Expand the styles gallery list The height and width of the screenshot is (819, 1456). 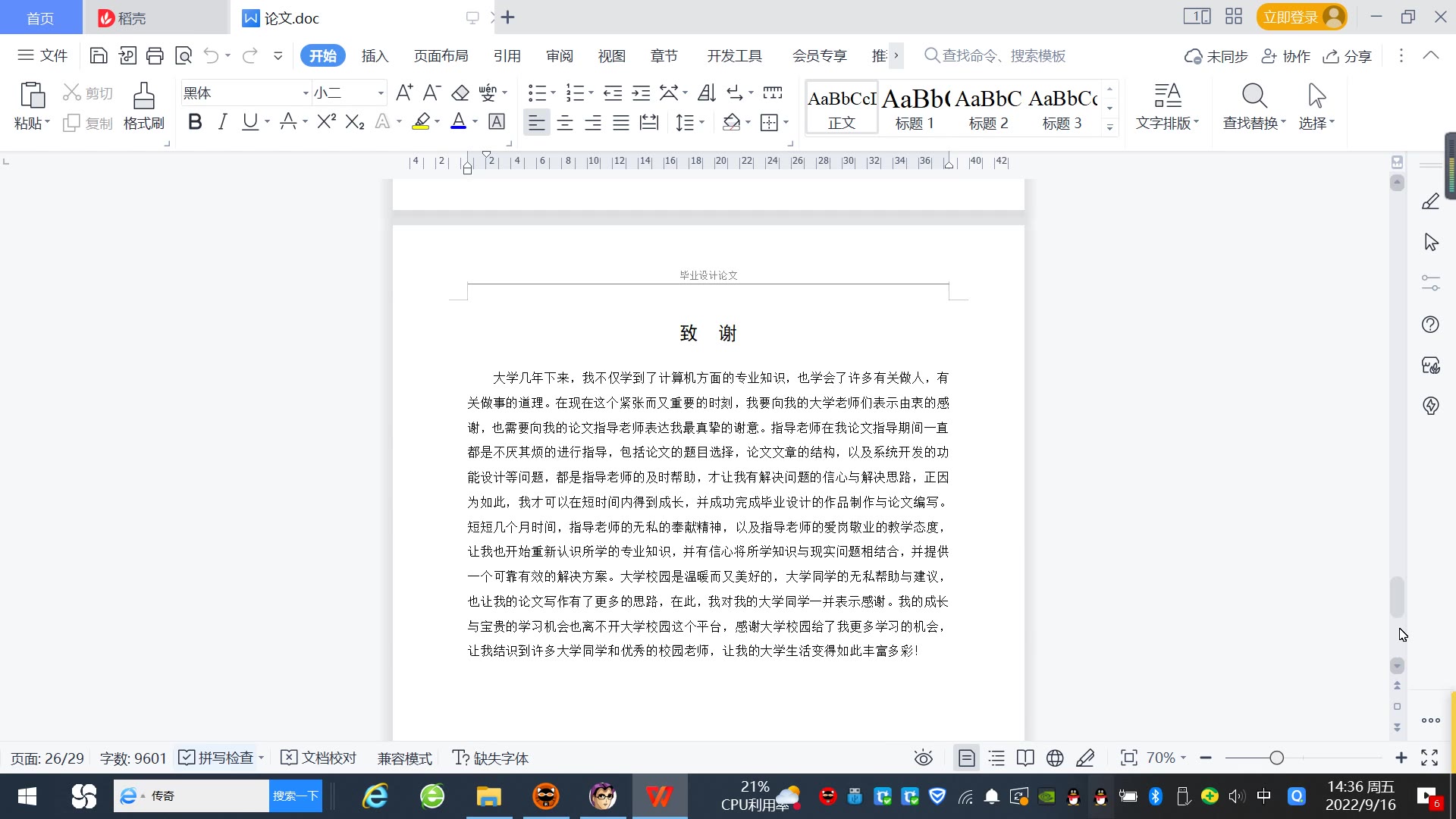coord(1109,127)
